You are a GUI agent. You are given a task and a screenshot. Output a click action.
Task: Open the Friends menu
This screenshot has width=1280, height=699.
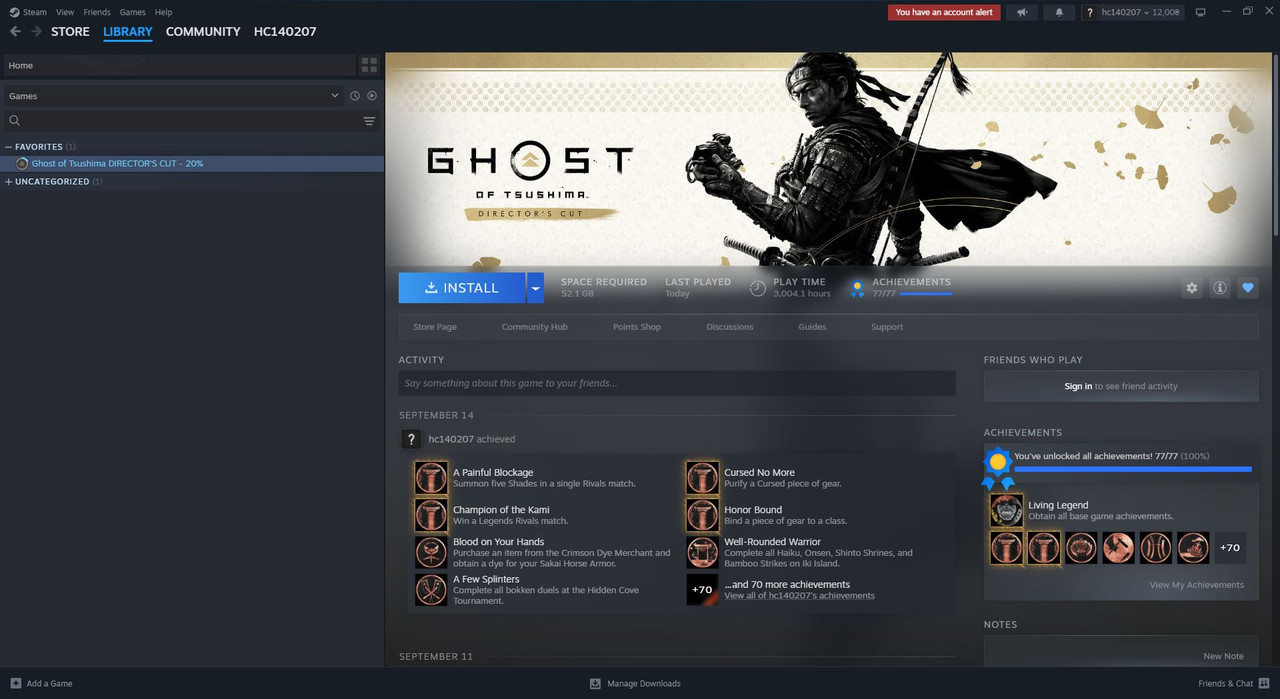click(97, 12)
